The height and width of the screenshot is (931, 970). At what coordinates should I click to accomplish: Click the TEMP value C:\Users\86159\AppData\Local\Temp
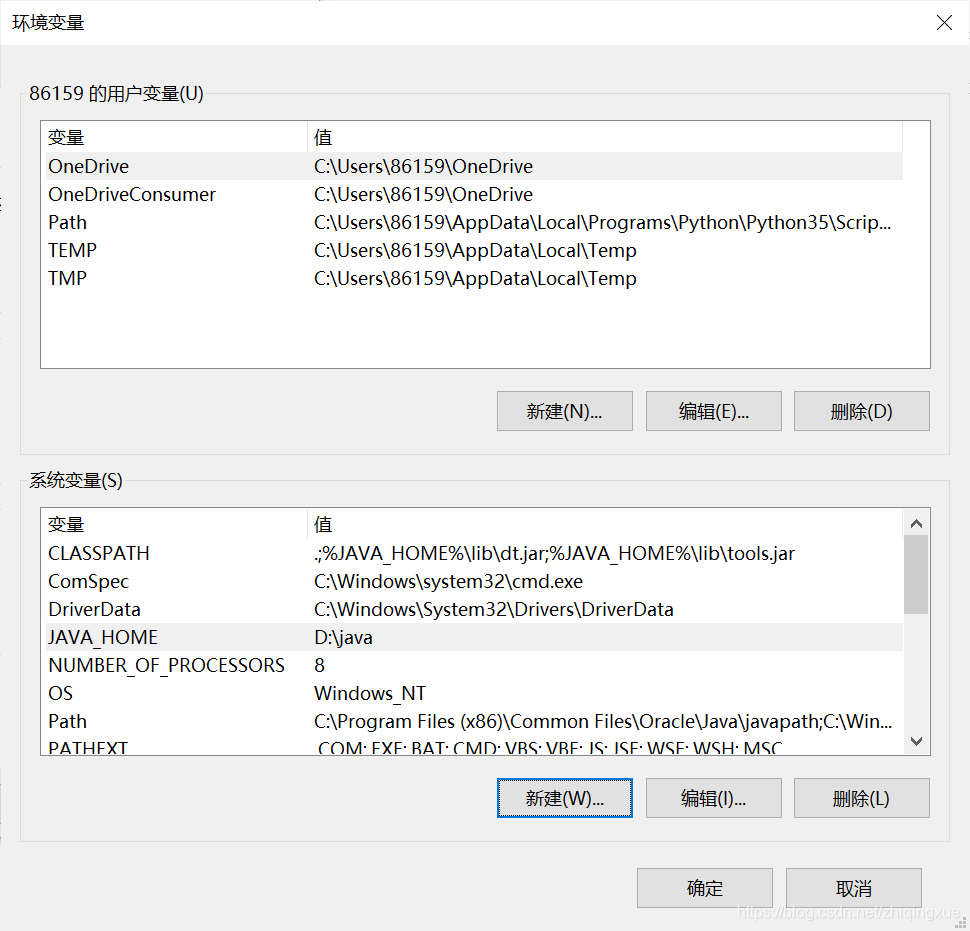[x=475, y=250]
